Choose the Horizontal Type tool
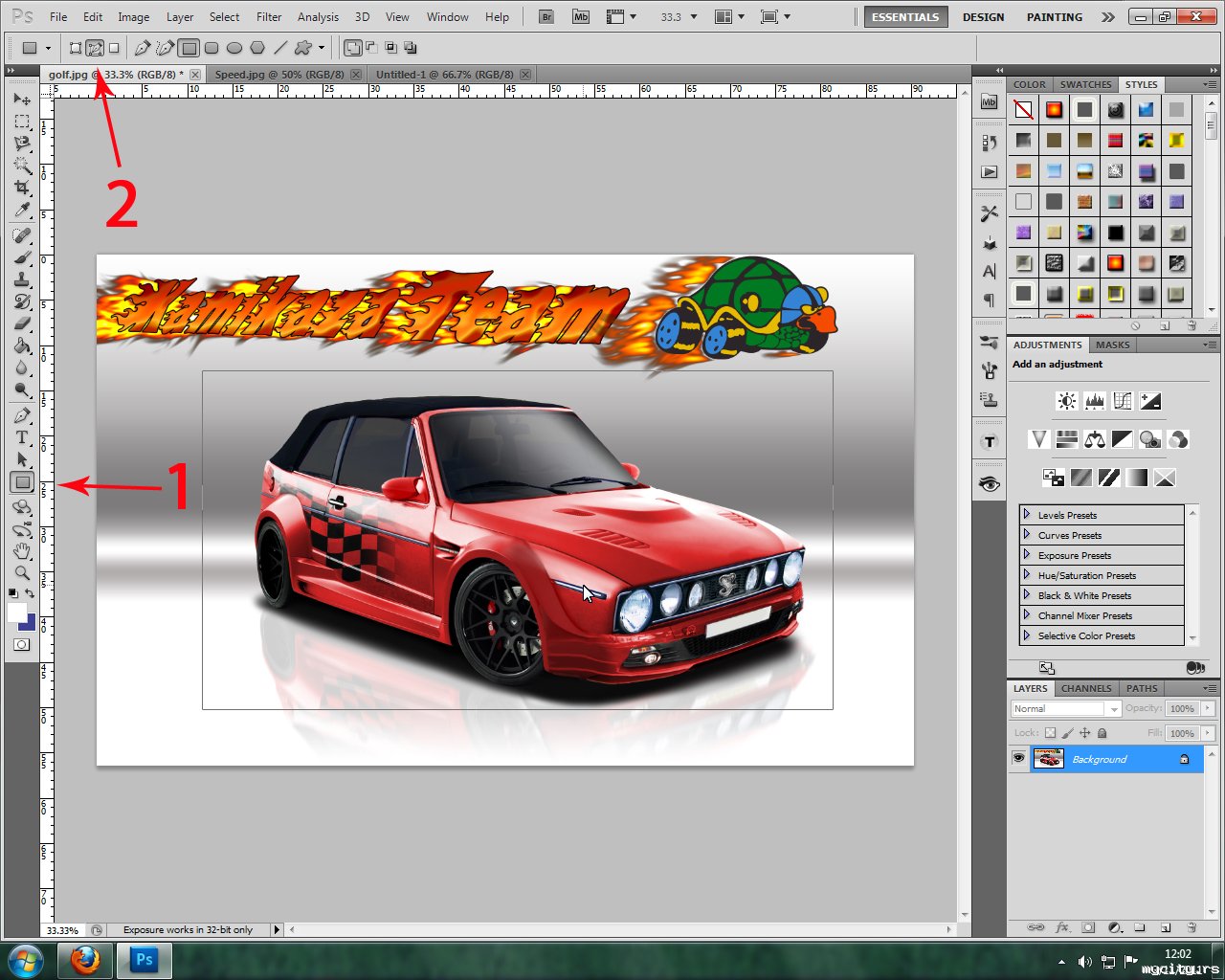1225x980 pixels. click(22, 437)
